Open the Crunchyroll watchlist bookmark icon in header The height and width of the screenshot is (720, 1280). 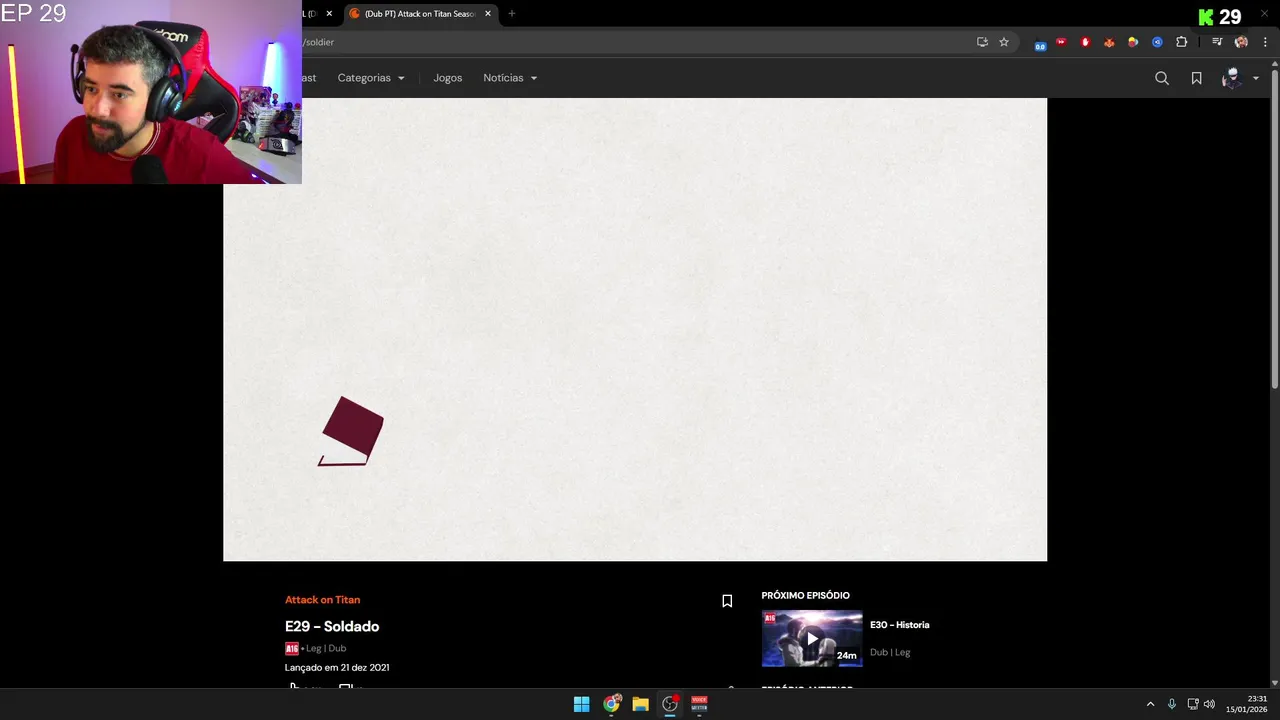1196,78
